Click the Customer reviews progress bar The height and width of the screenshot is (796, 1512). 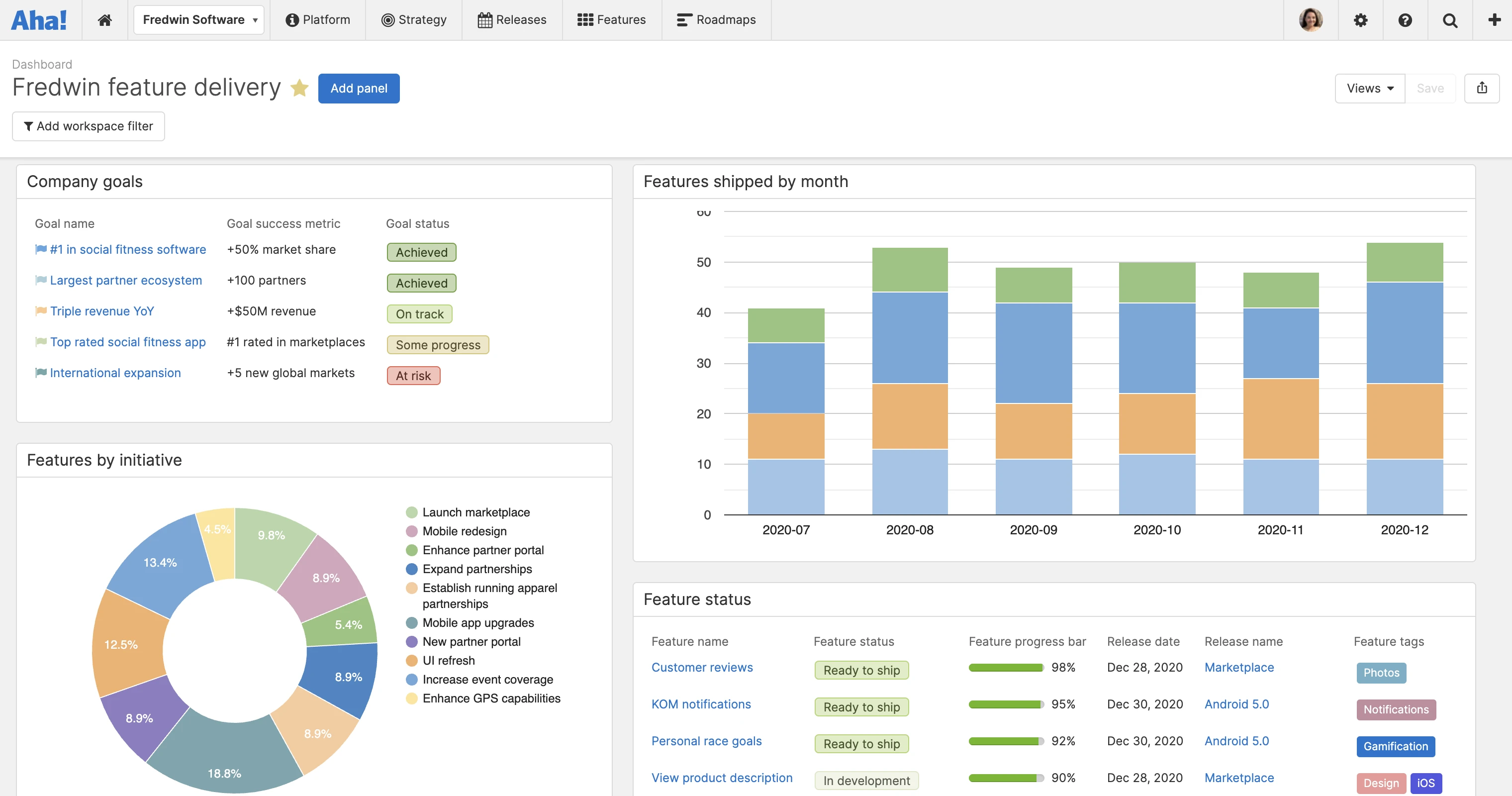pos(1006,668)
